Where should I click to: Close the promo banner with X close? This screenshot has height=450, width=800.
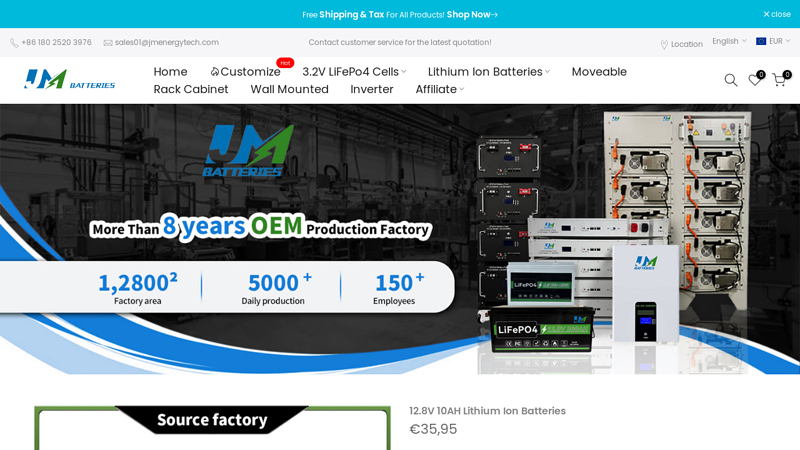click(777, 14)
